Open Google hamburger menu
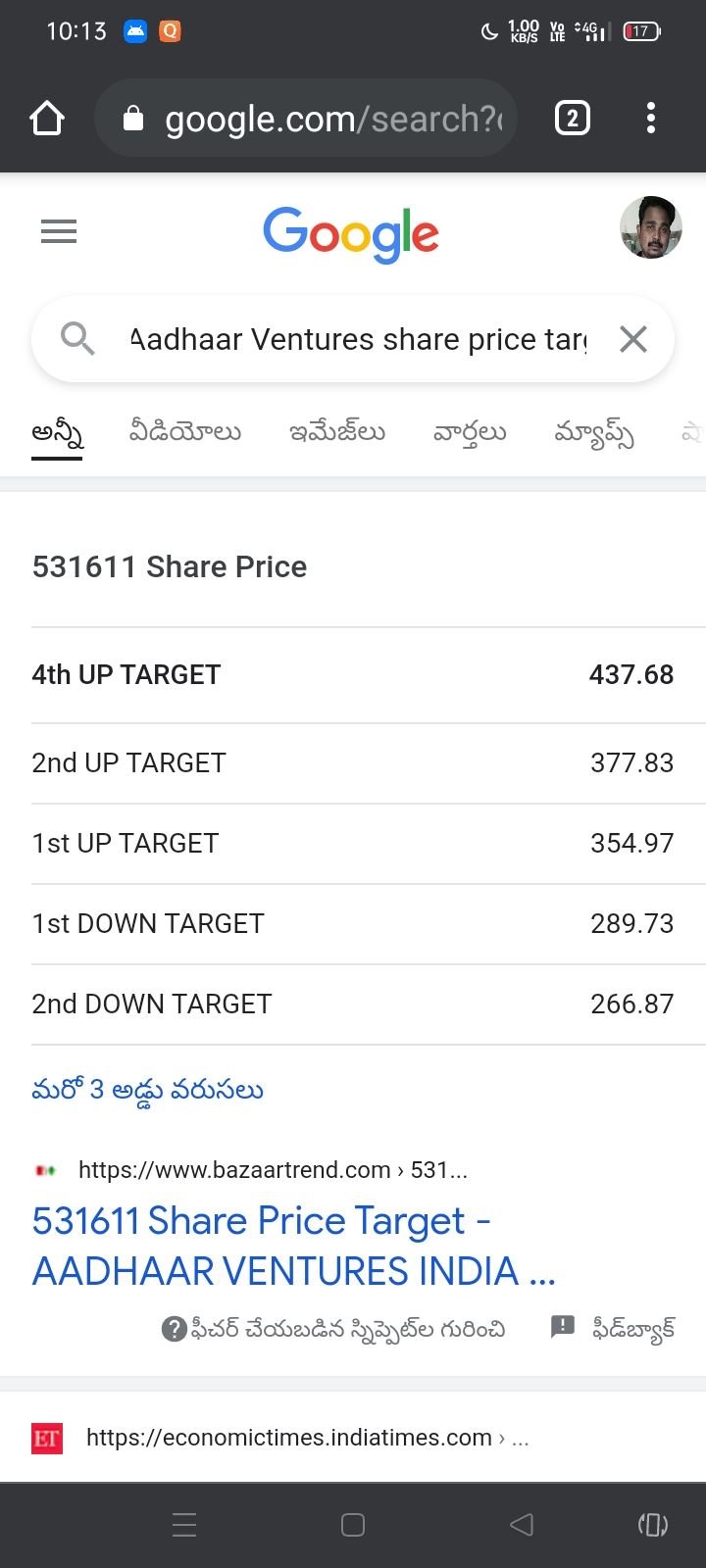Screen dimensions: 706x1568 (59, 231)
